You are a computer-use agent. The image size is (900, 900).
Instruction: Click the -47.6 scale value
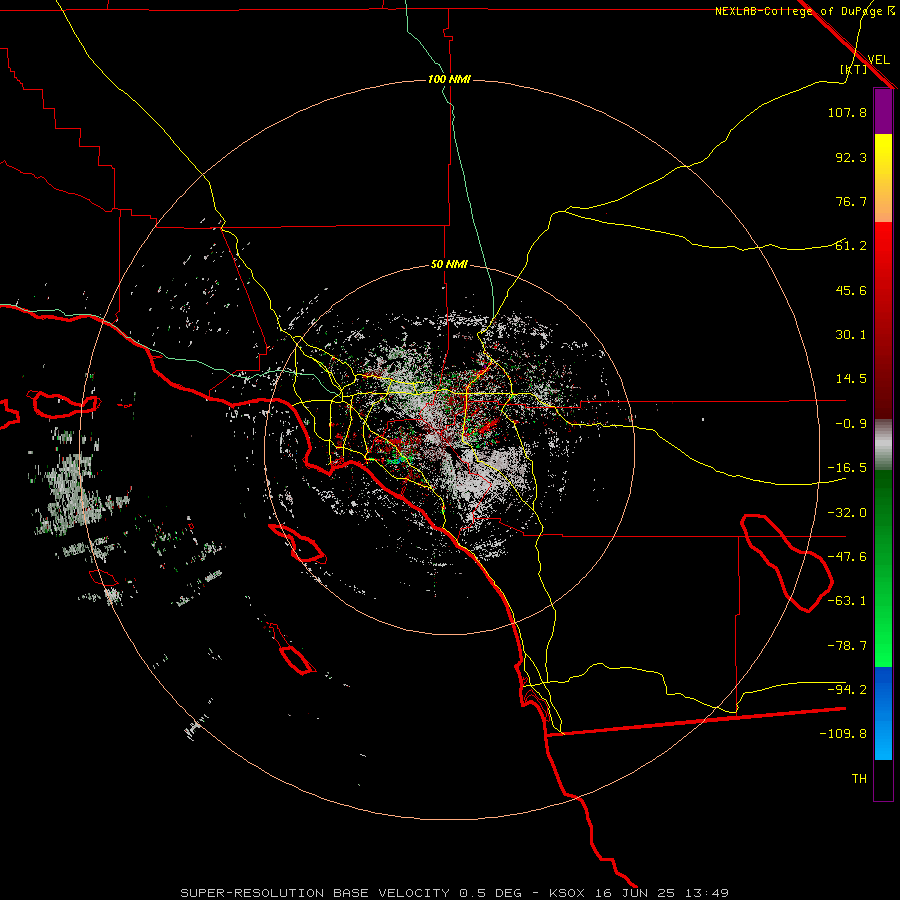pyautogui.click(x=847, y=557)
